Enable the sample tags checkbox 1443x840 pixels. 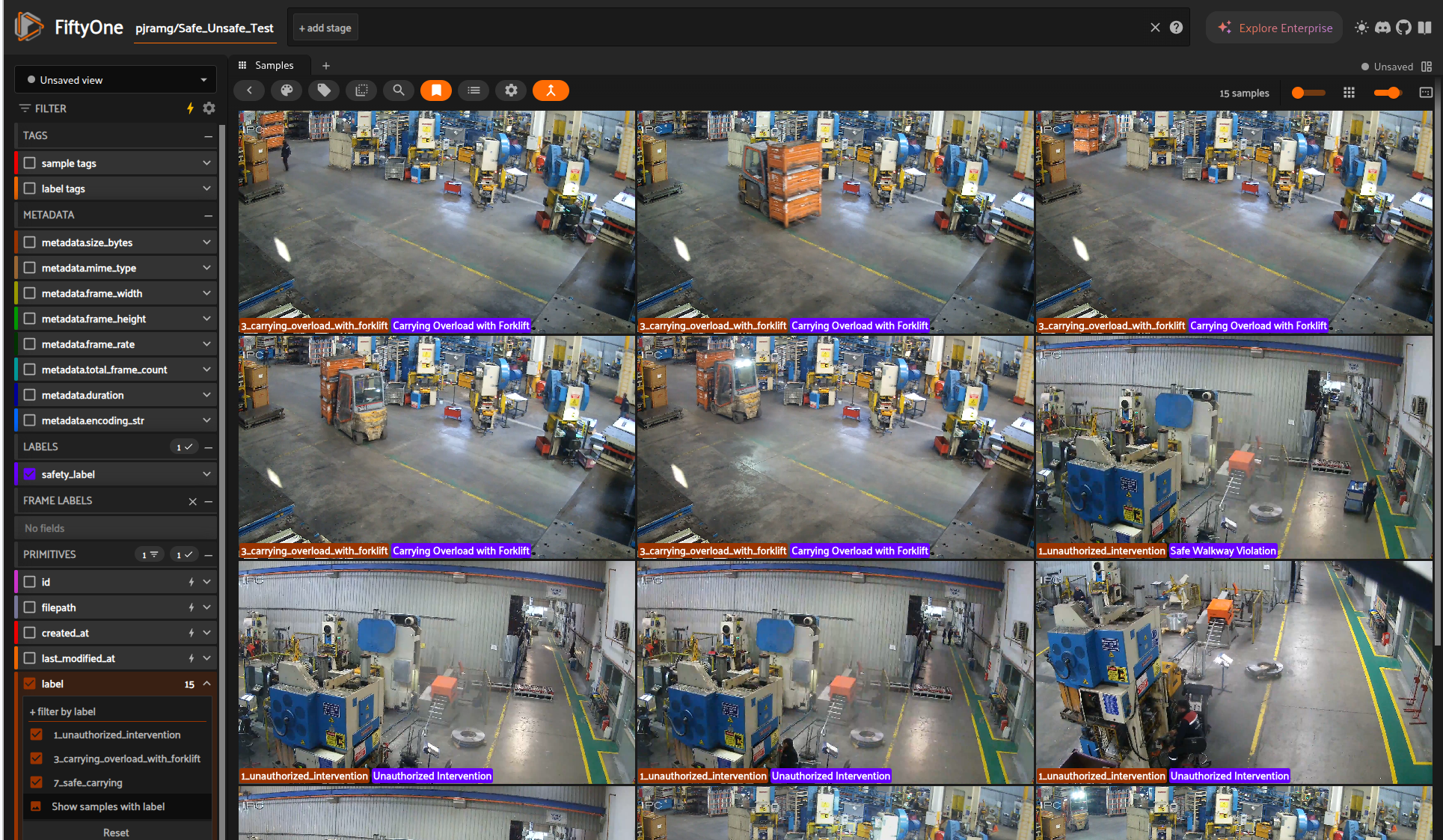click(29, 162)
